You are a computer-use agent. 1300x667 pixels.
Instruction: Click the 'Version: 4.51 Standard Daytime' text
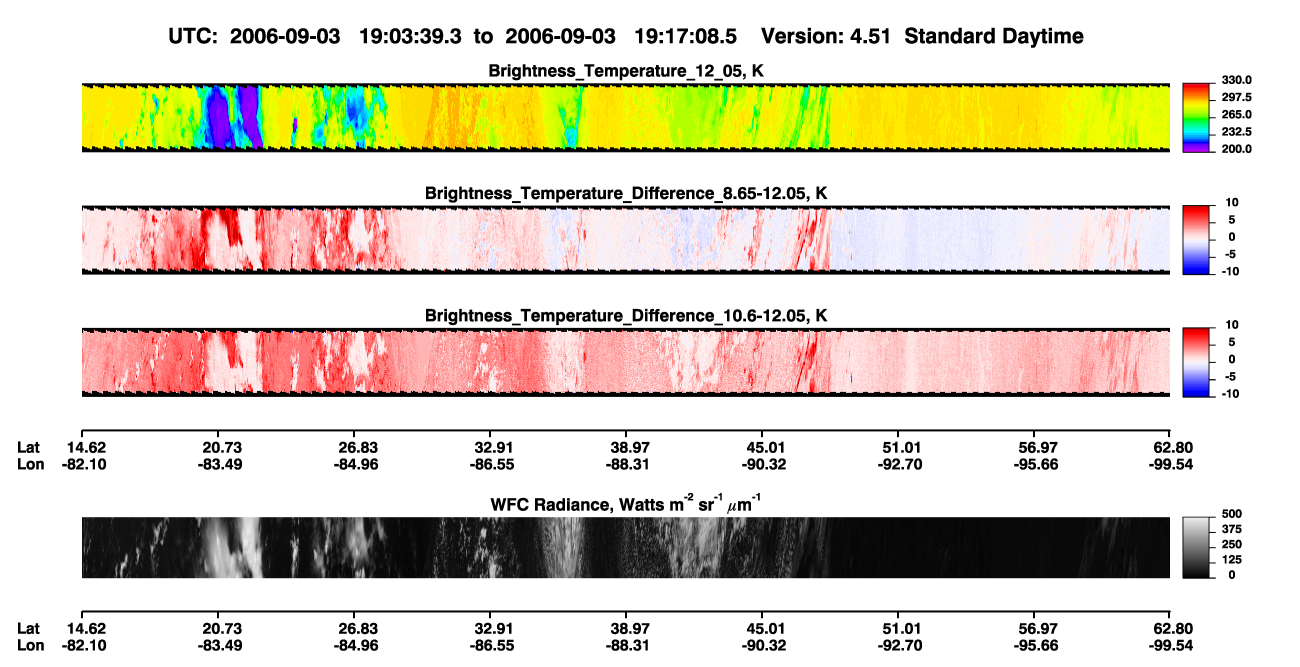pyautogui.click(x=922, y=36)
